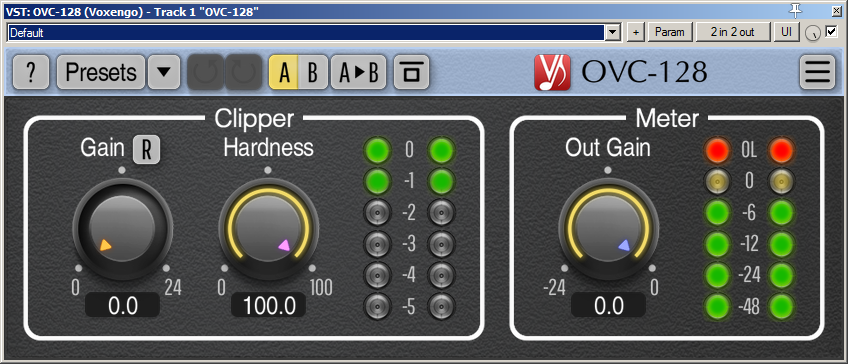
Task: Click the left -48 meter LED
Action: [717, 307]
